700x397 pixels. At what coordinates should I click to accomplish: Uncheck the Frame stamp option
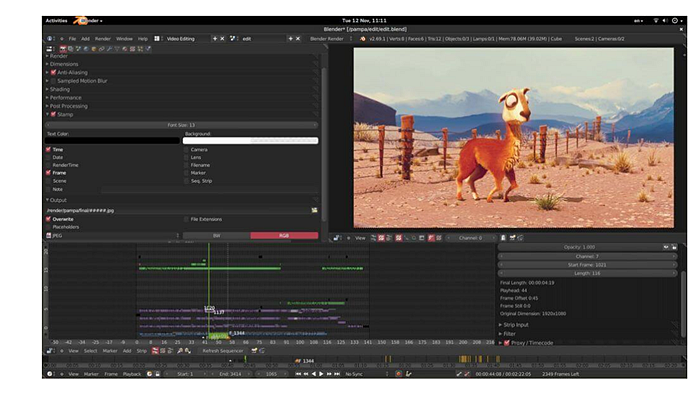coord(48,173)
